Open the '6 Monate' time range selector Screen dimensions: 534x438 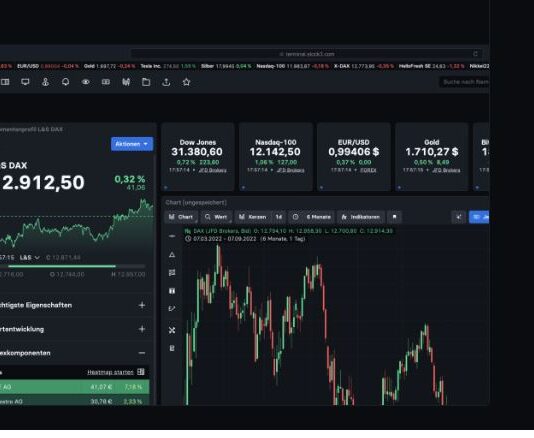(318, 217)
